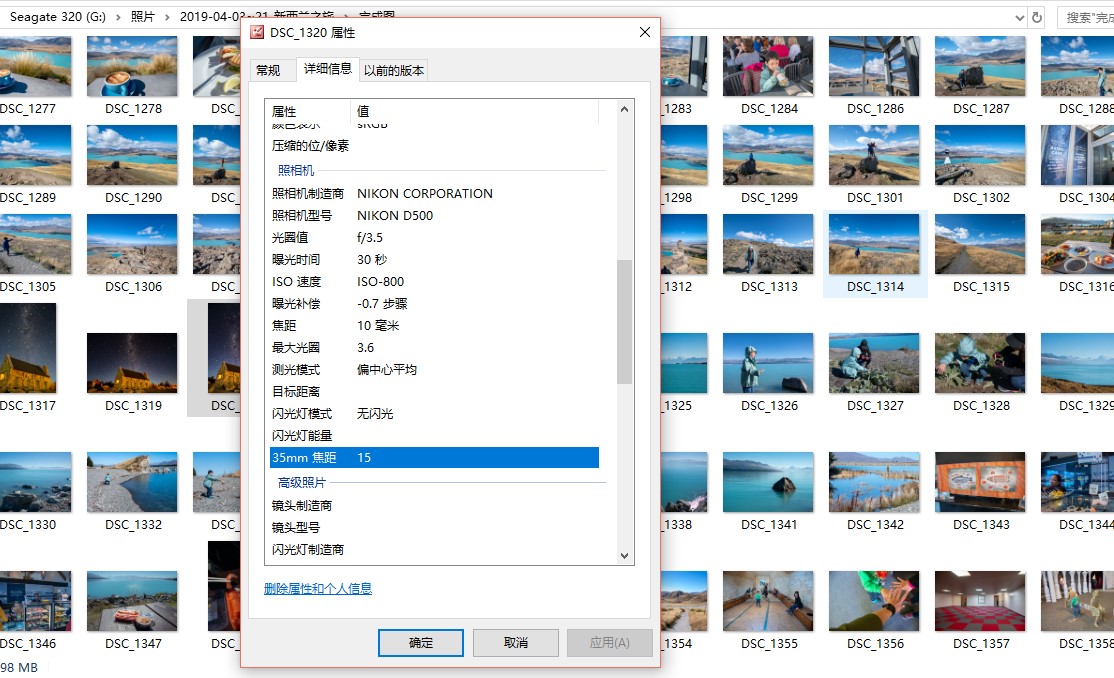Viewport: 1114px width, 678px height.
Task: Expand the address bar history dropdown
Action: click(x=1019, y=17)
